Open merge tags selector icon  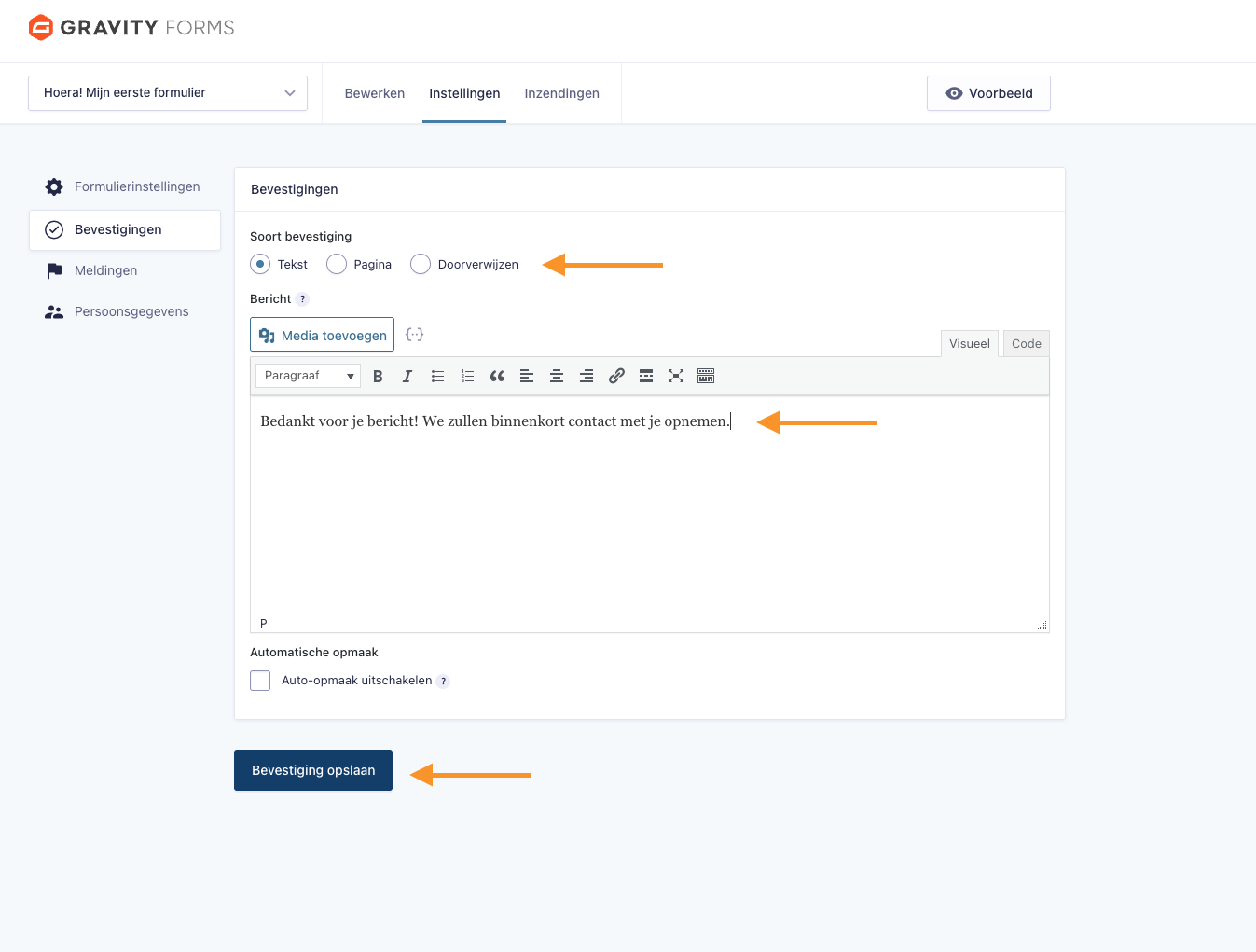point(415,335)
